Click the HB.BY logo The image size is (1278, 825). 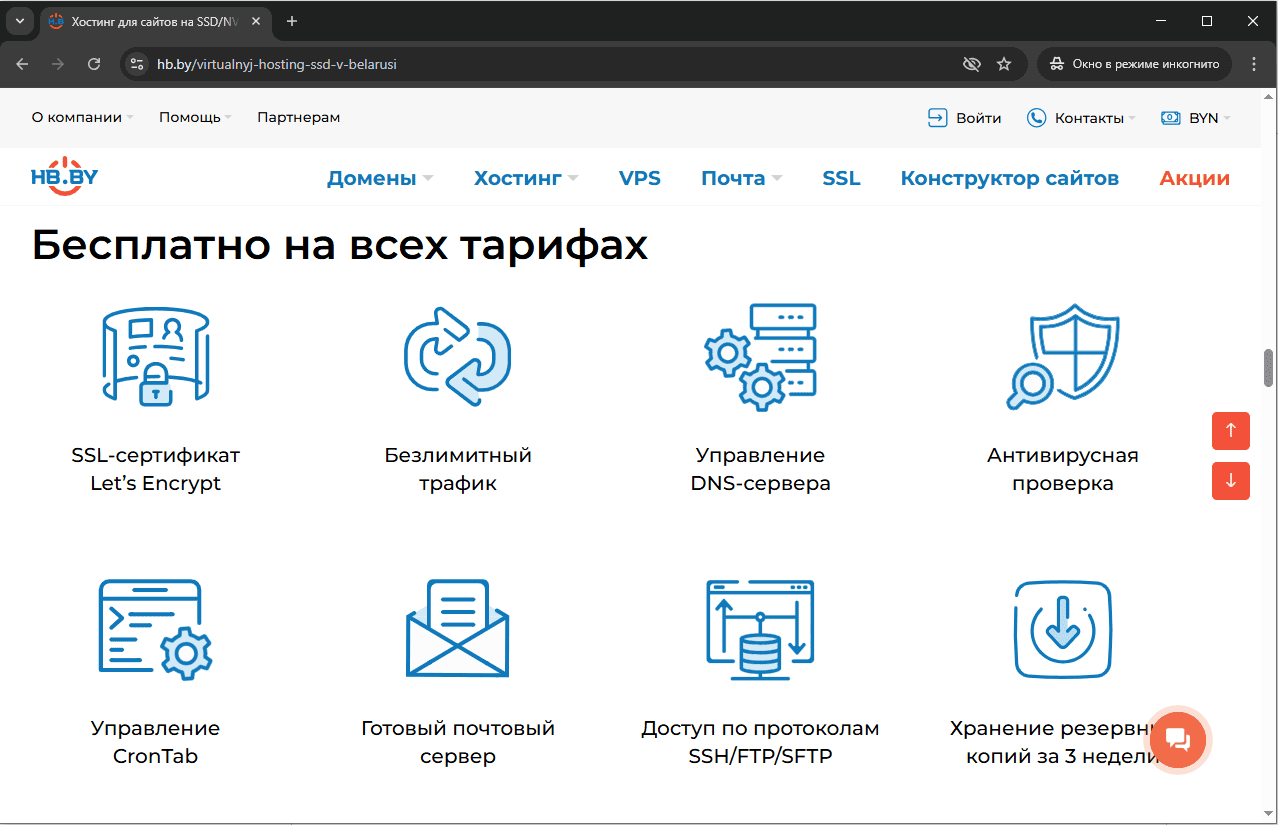(64, 176)
